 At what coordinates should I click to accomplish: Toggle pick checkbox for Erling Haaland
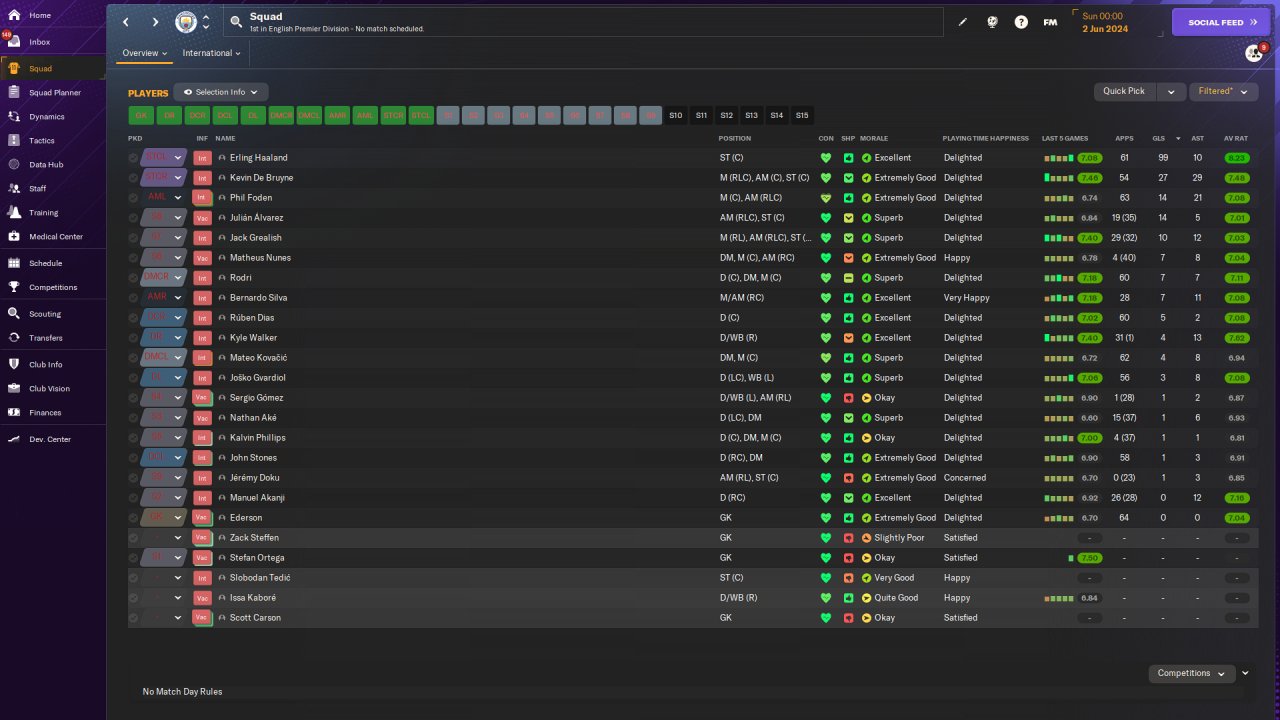pyautogui.click(x=134, y=158)
